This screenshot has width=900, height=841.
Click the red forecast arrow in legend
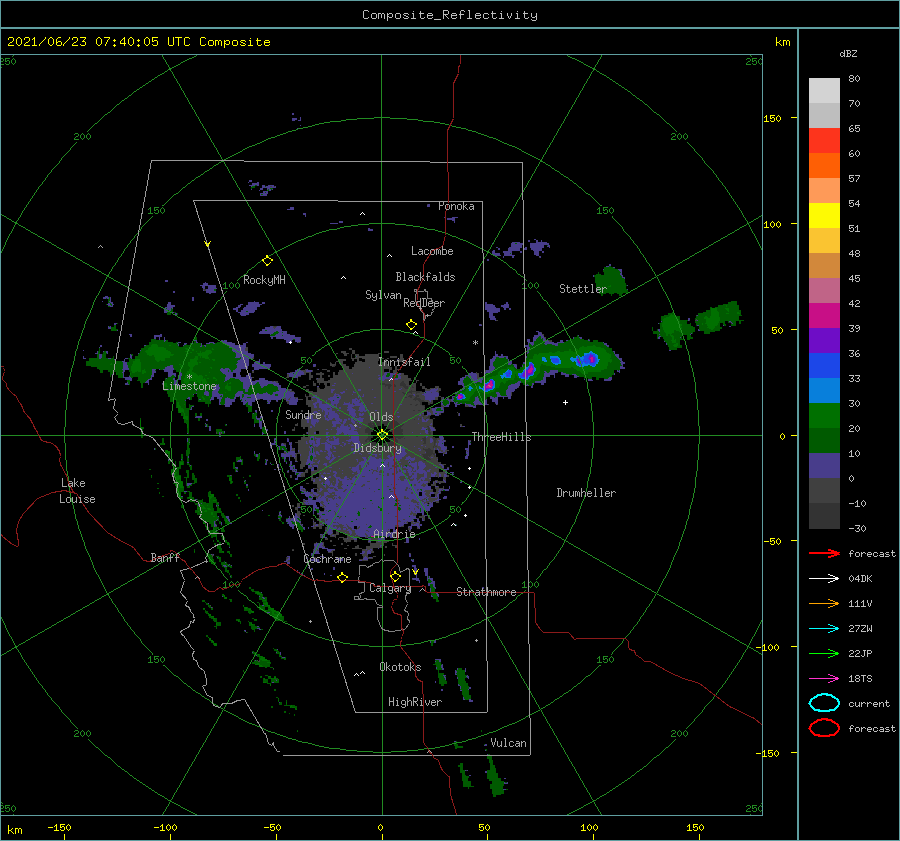point(824,553)
